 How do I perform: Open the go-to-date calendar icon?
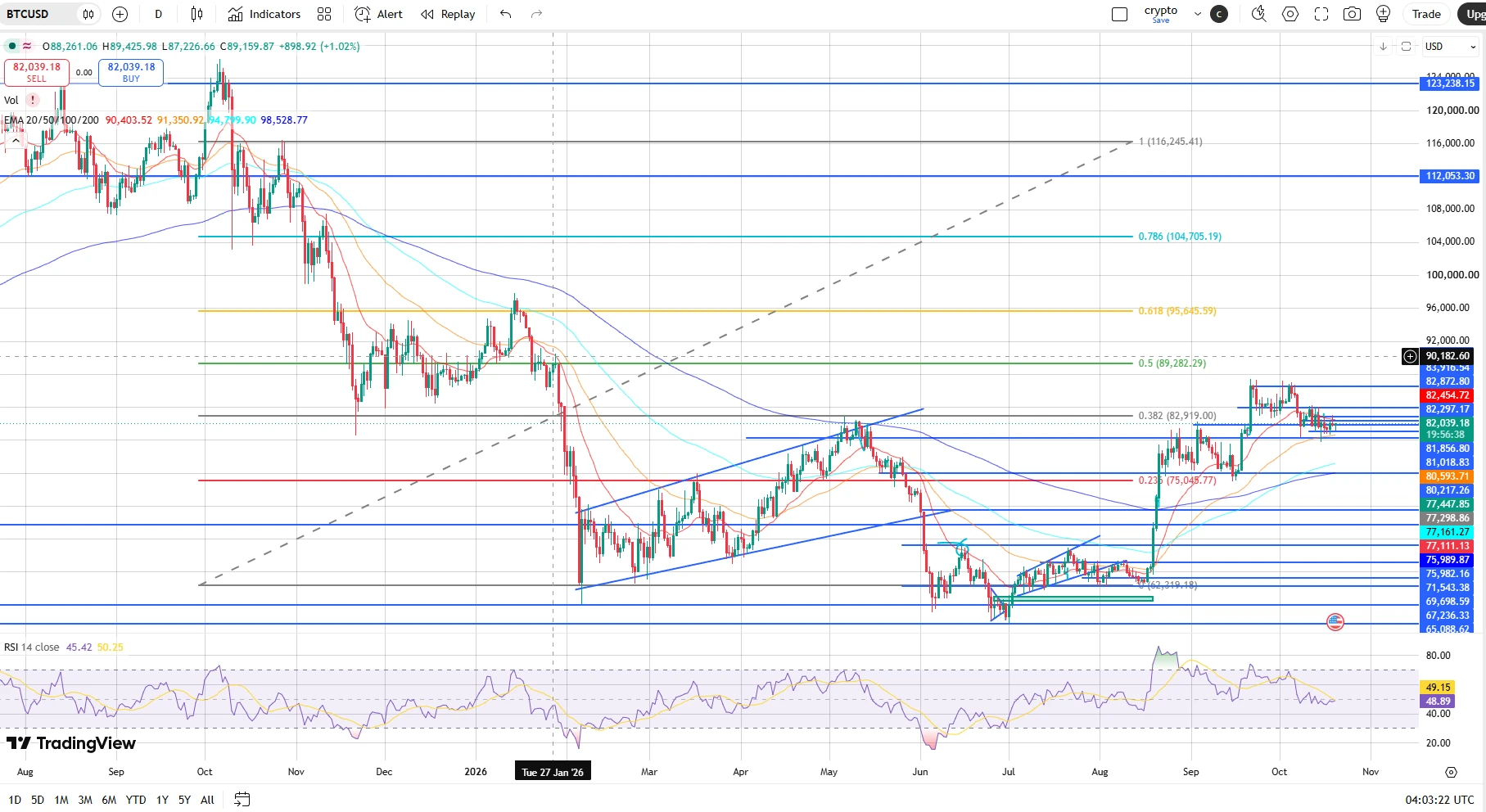[242, 800]
